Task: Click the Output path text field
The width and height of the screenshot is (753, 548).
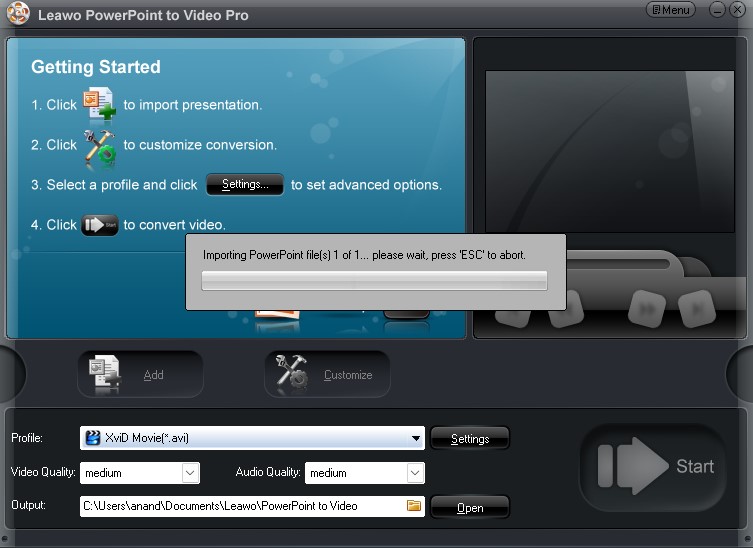Action: [x=242, y=506]
